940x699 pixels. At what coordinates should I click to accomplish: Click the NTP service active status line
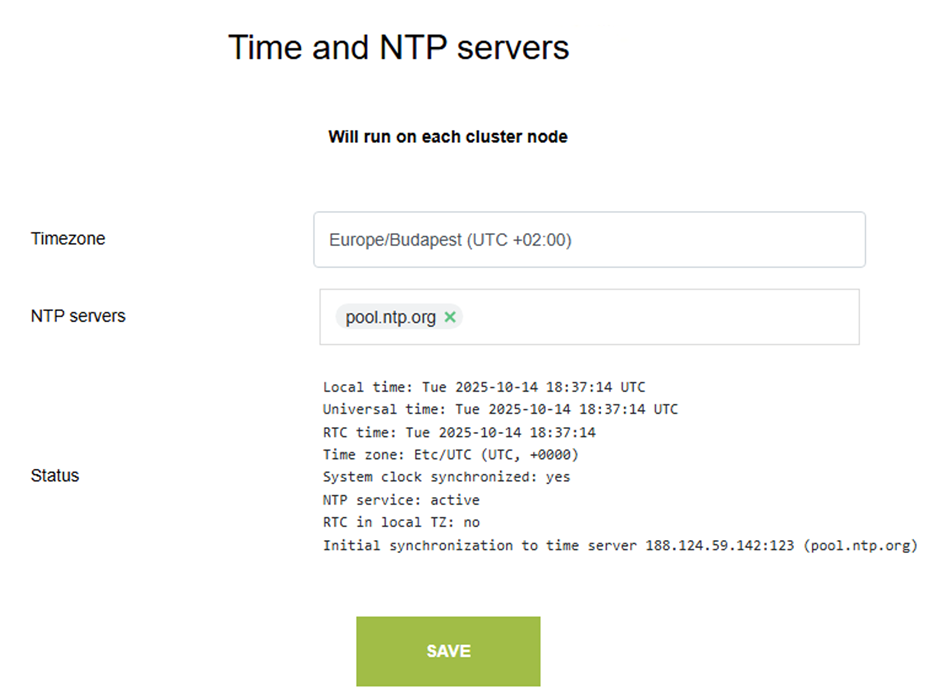pos(401,499)
